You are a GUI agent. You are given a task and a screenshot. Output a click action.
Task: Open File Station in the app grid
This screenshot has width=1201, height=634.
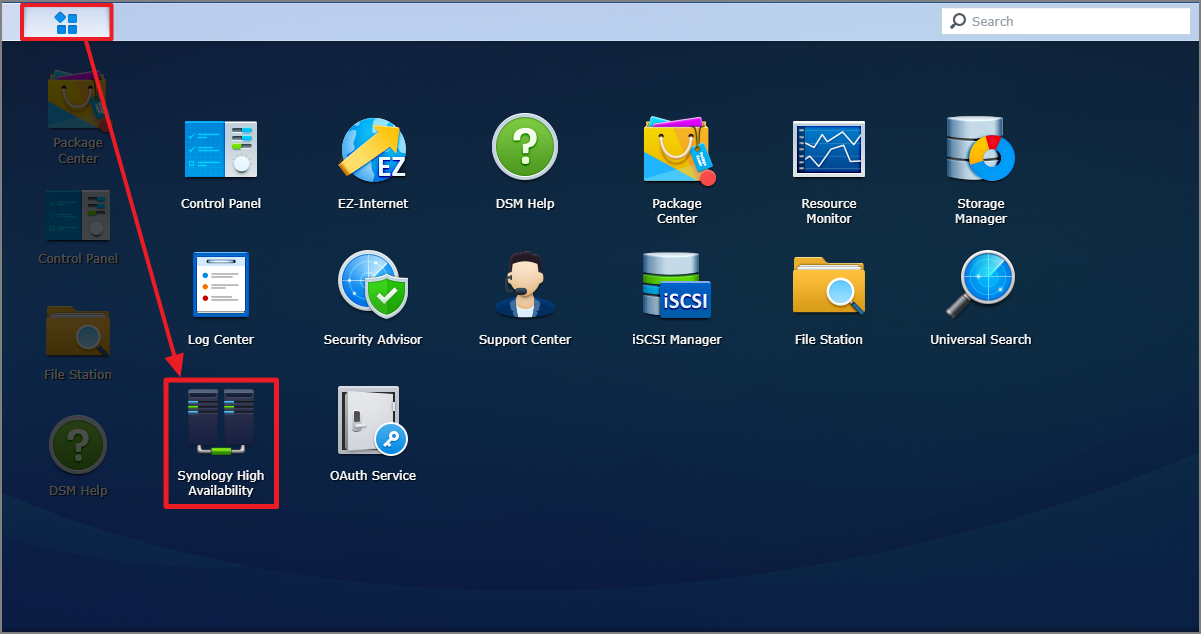[829, 285]
